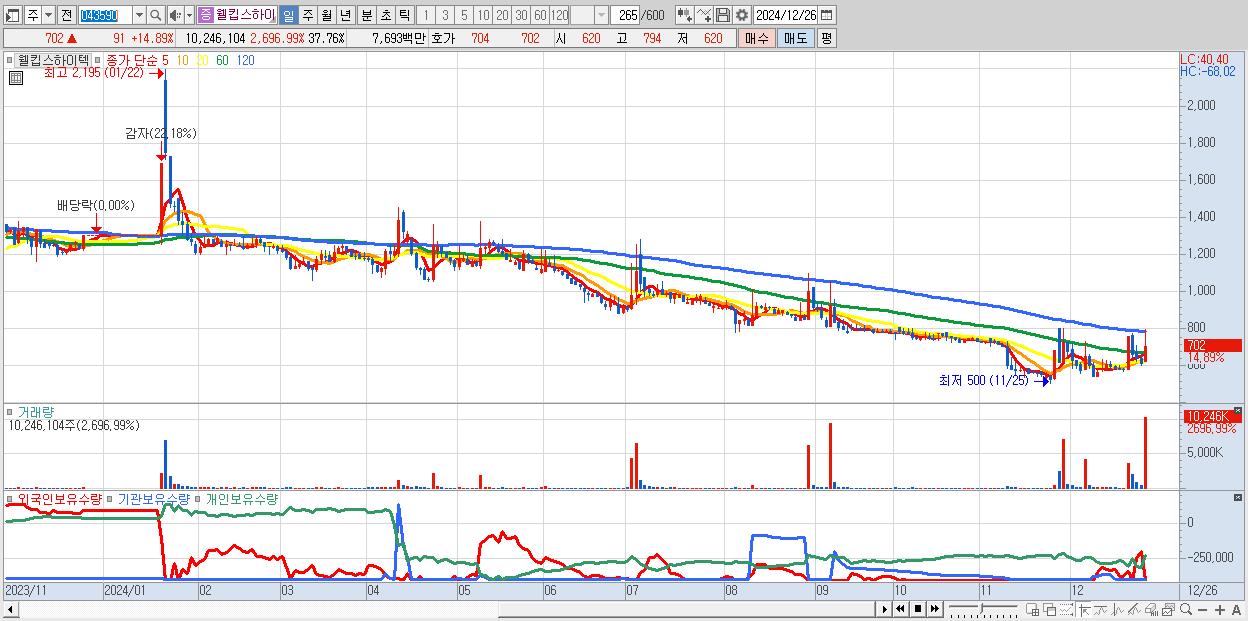Click the bottom zoom level slider

click(x=983, y=609)
